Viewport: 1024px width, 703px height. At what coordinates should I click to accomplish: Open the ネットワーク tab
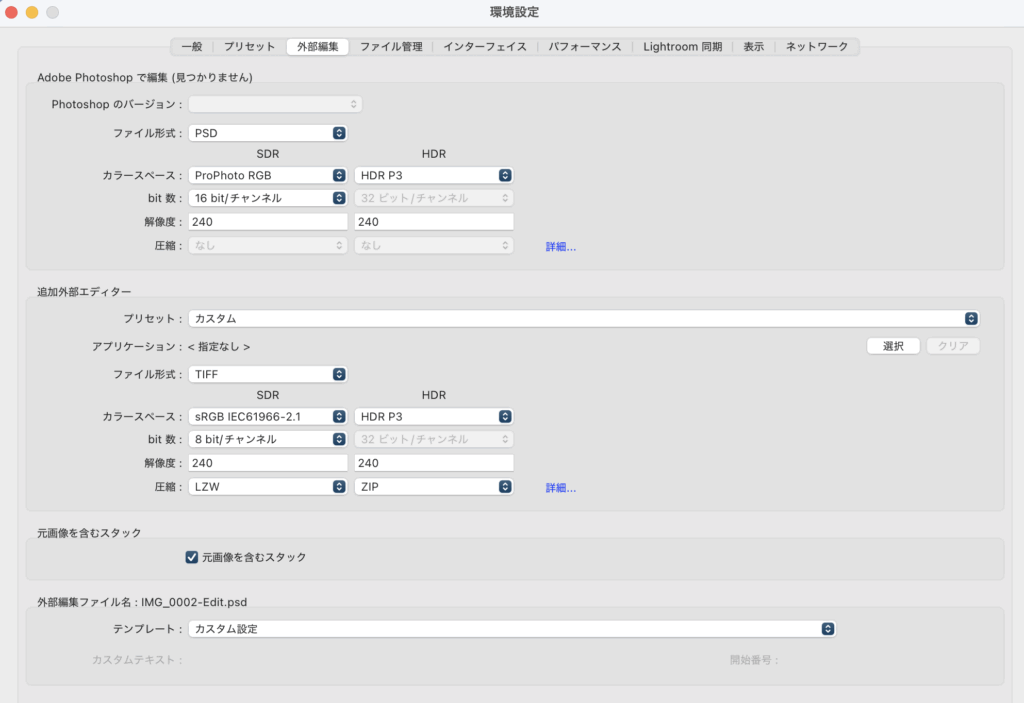[817, 46]
